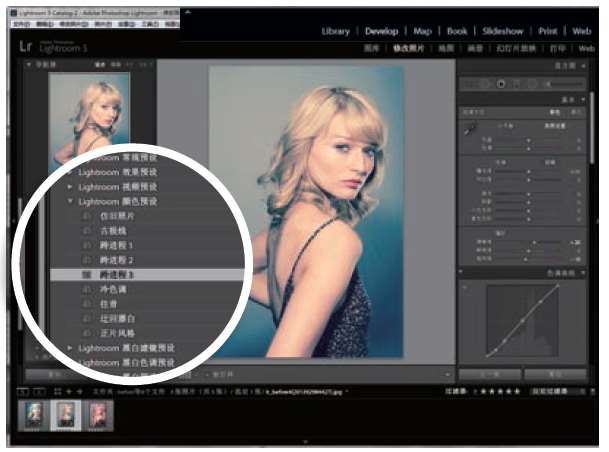609x452 pixels.
Task: Click preset icon beside 仿旧照片
Action: [87, 215]
